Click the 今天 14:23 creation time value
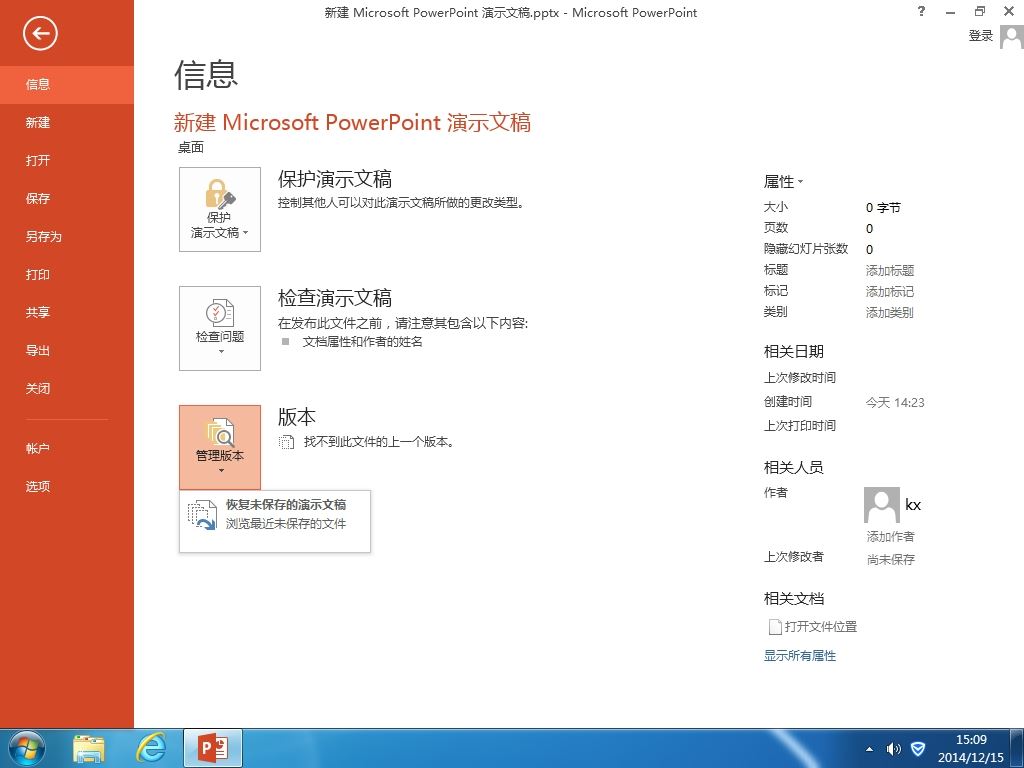This screenshot has width=1024, height=768. point(895,402)
